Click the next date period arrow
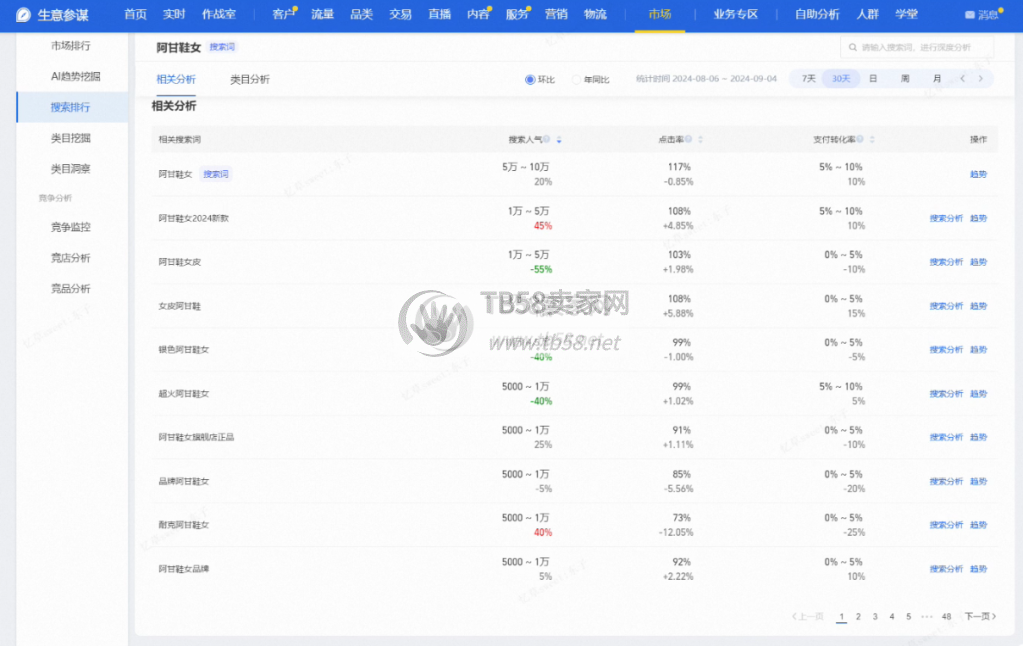The width and height of the screenshot is (1023, 646). (x=981, y=79)
